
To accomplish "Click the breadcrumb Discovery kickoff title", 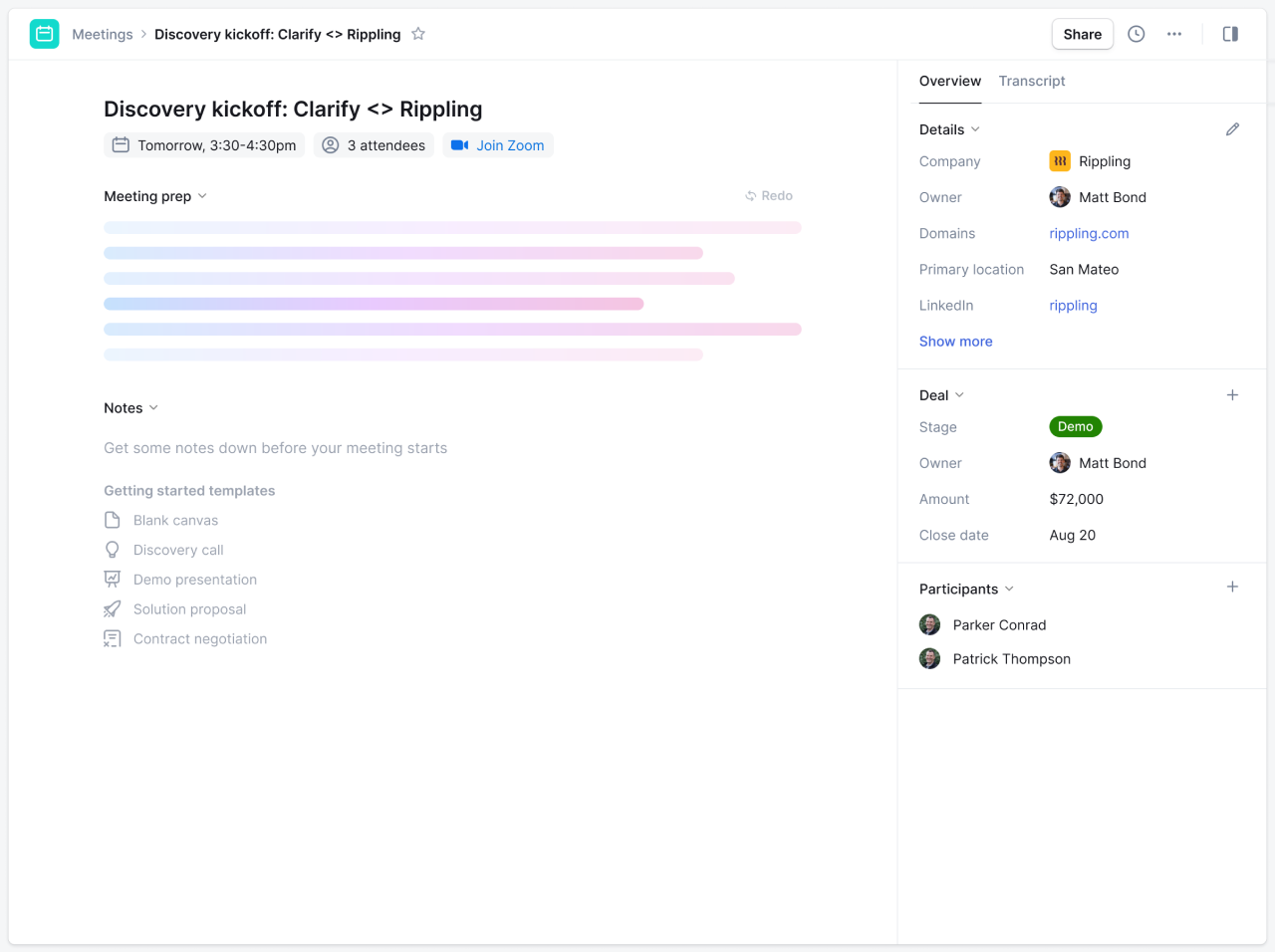I will coord(277,34).
